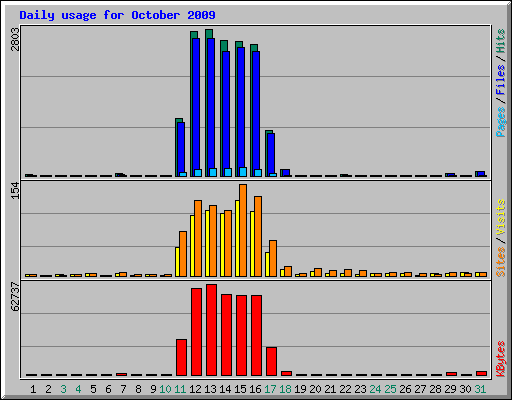
Task: Select the cyan pages bar for day 15
Action: pos(243,172)
